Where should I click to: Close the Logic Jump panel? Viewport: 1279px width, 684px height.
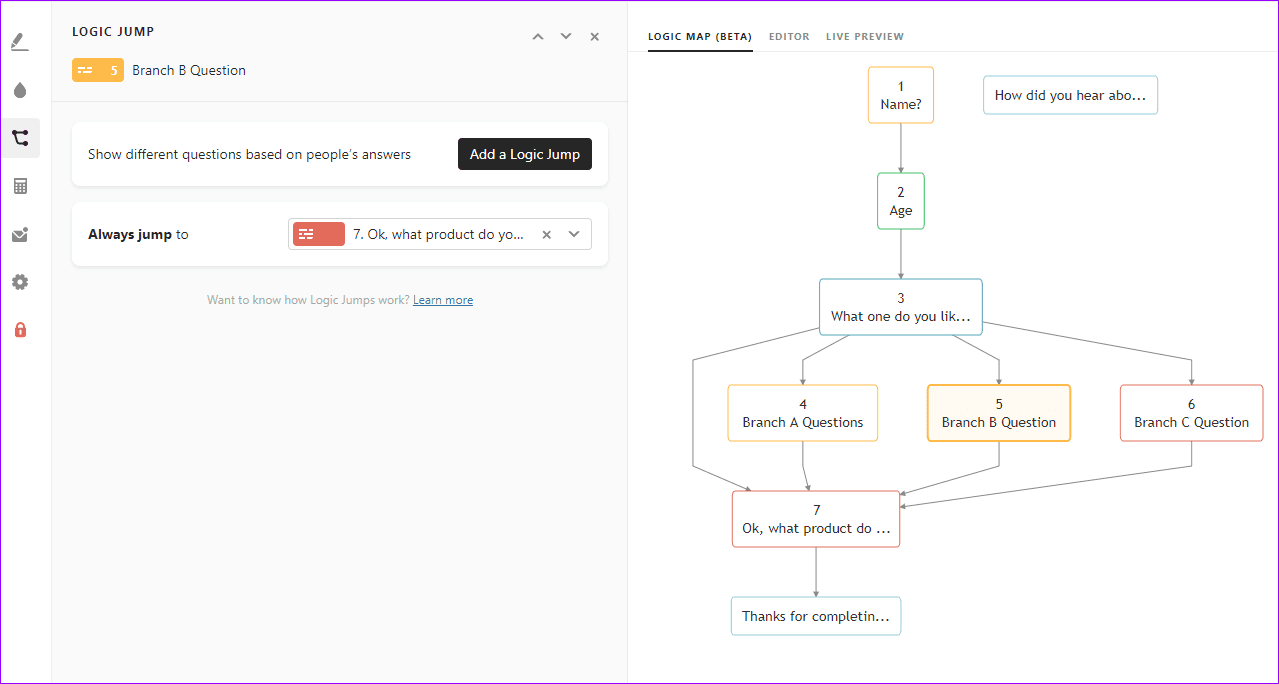594,36
